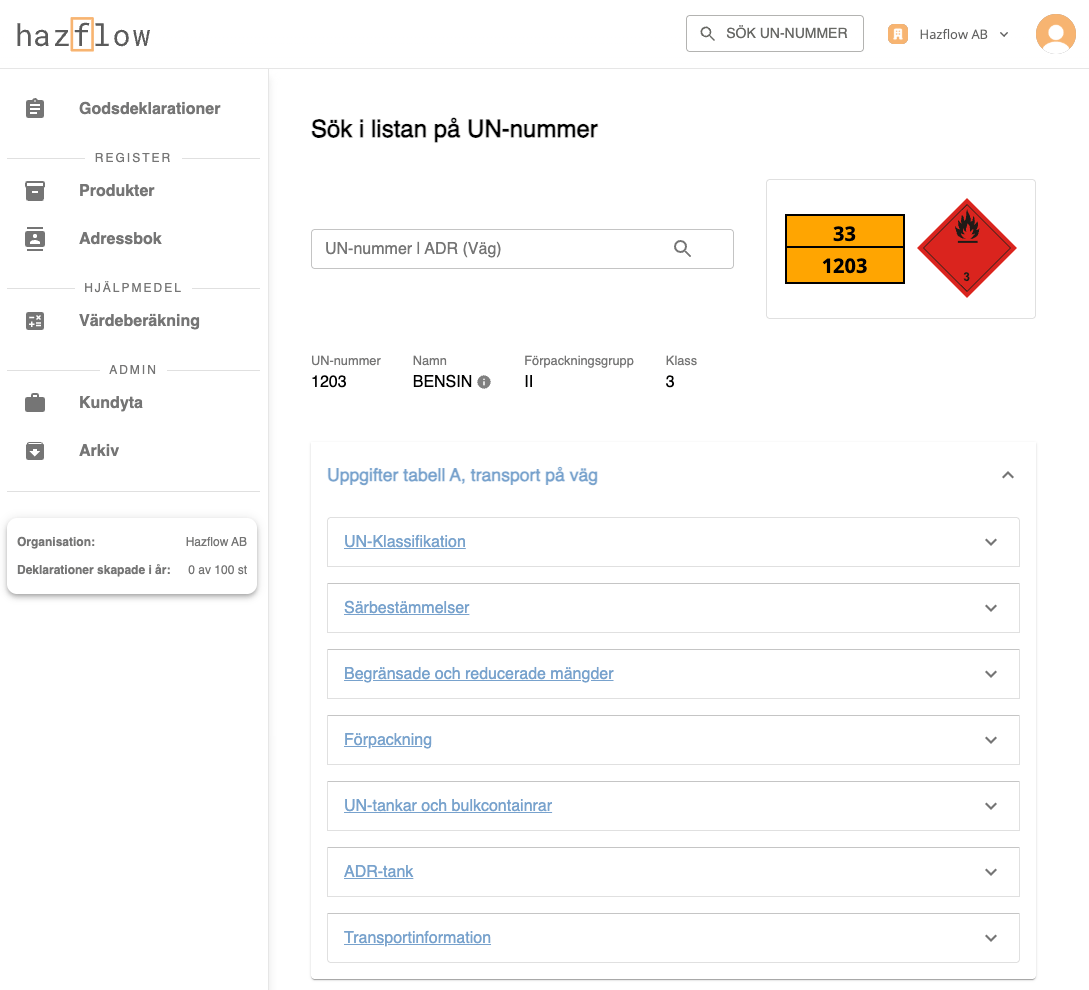Expand the Förpackning panel chevron
The width and height of the screenshot is (1089, 990).
pos(991,740)
